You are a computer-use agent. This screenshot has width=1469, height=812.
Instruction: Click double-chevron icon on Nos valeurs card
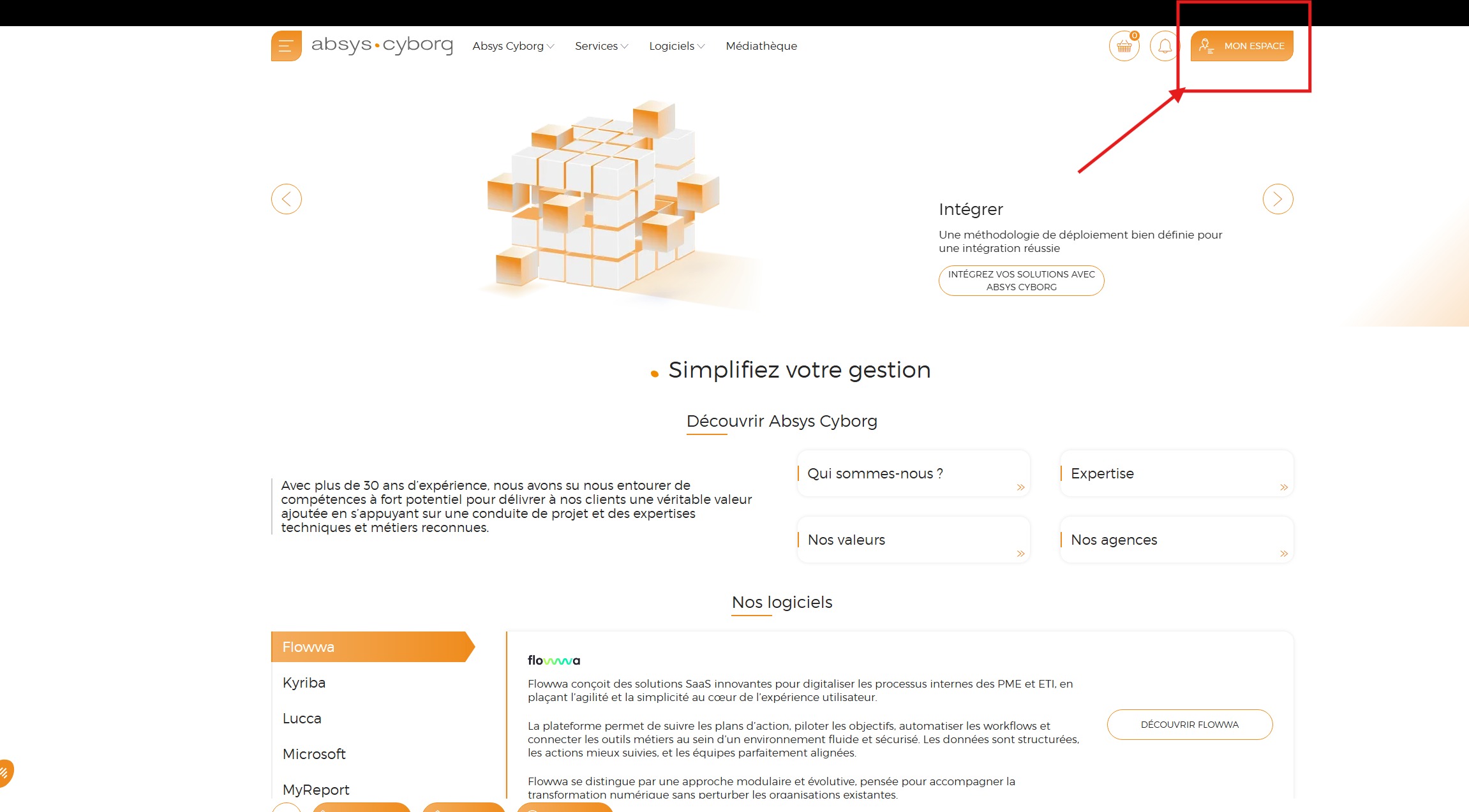pyautogui.click(x=1020, y=554)
